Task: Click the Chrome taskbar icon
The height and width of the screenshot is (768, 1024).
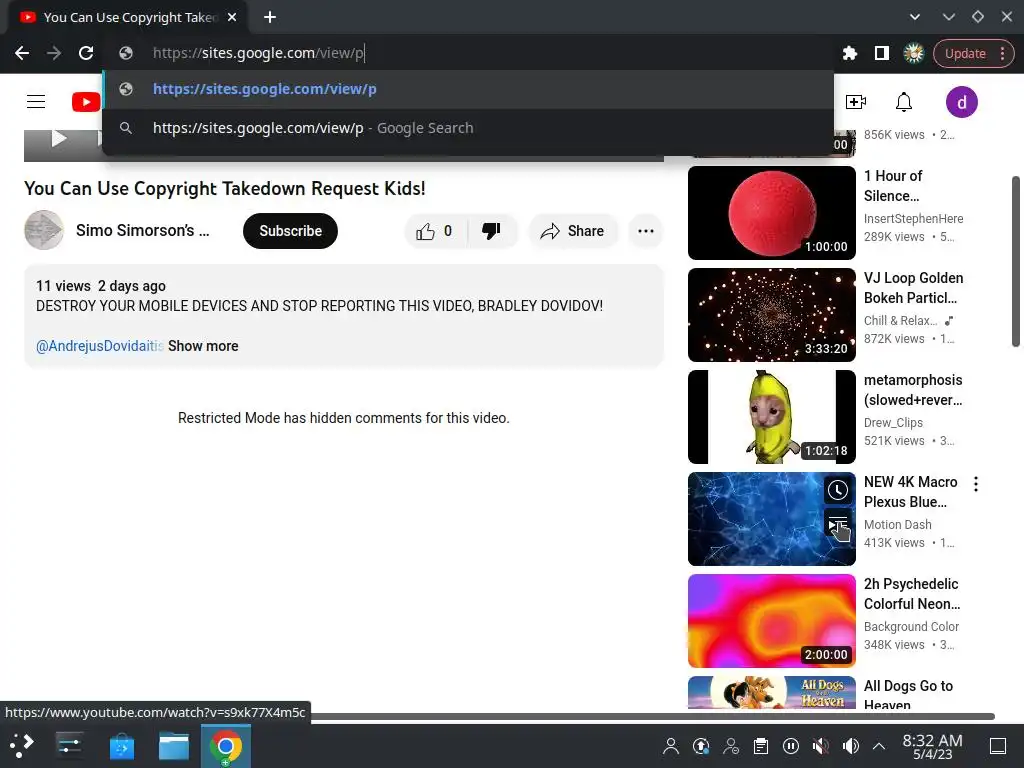Action: (x=226, y=746)
